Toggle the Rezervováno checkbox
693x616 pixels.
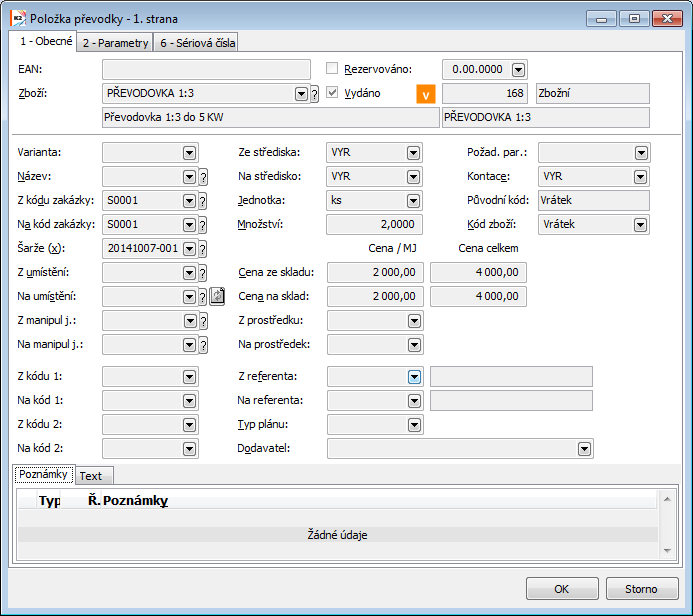click(x=332, y=68)
